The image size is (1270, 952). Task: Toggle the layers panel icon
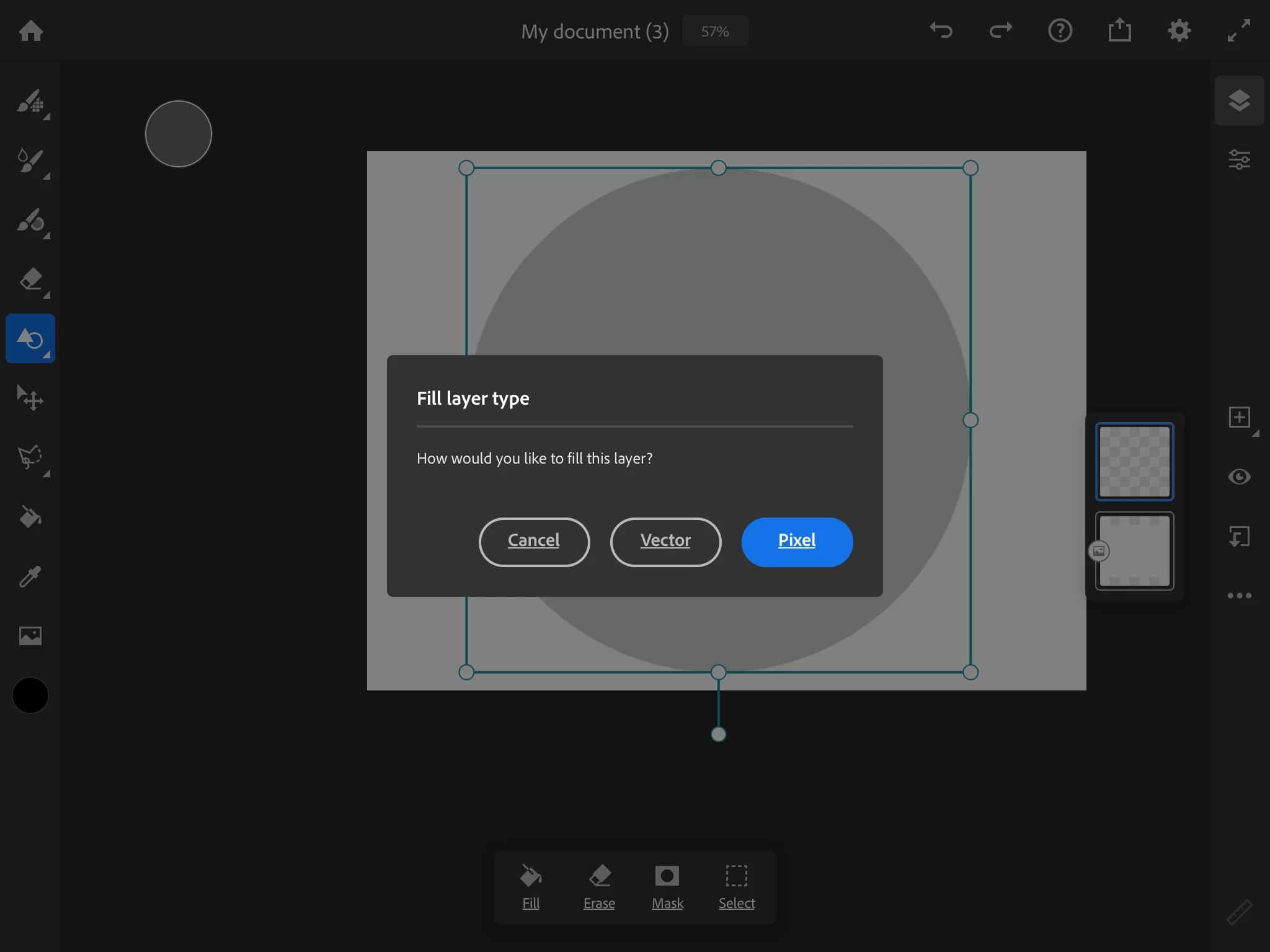[1239, 100]
